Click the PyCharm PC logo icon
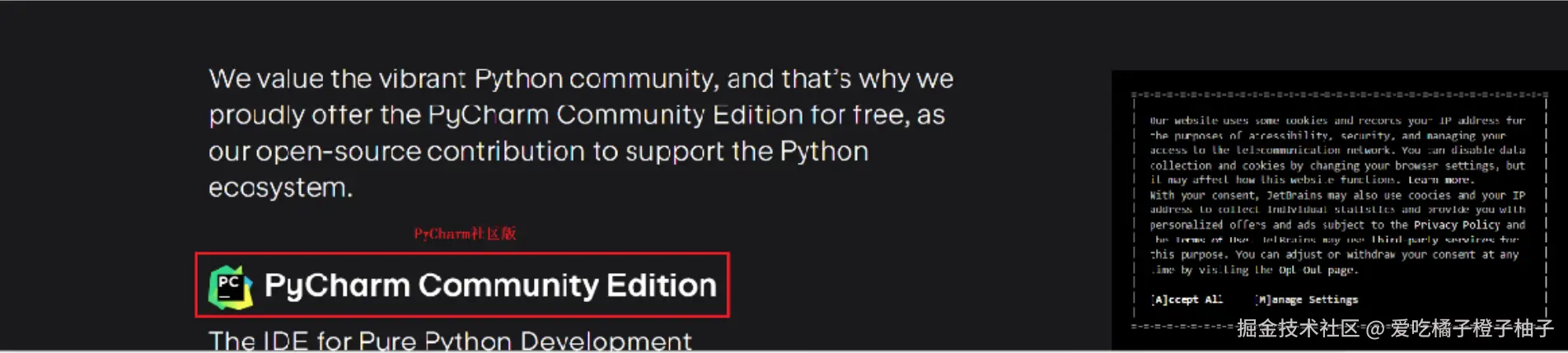 pyautogui.click(x=230, y=287)
